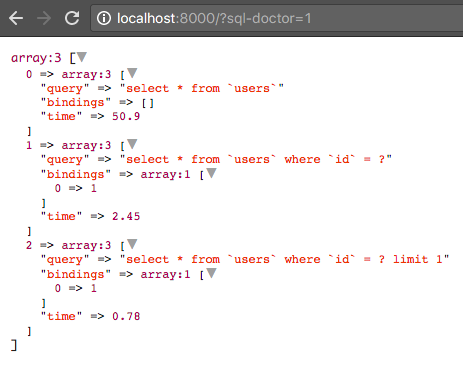Click the time value 0.78

click(x=126, y=316)
